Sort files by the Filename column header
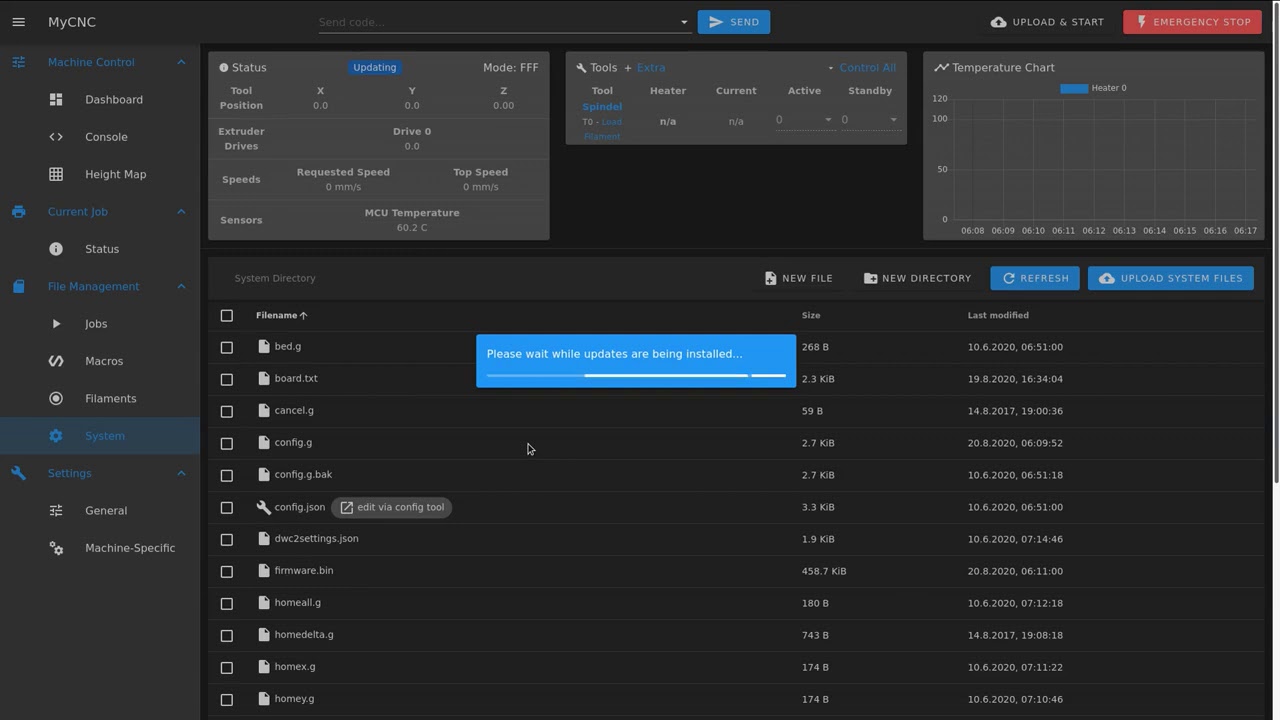Image resolution: width=1280 pixels, height=720 pixels. point(281,316)
